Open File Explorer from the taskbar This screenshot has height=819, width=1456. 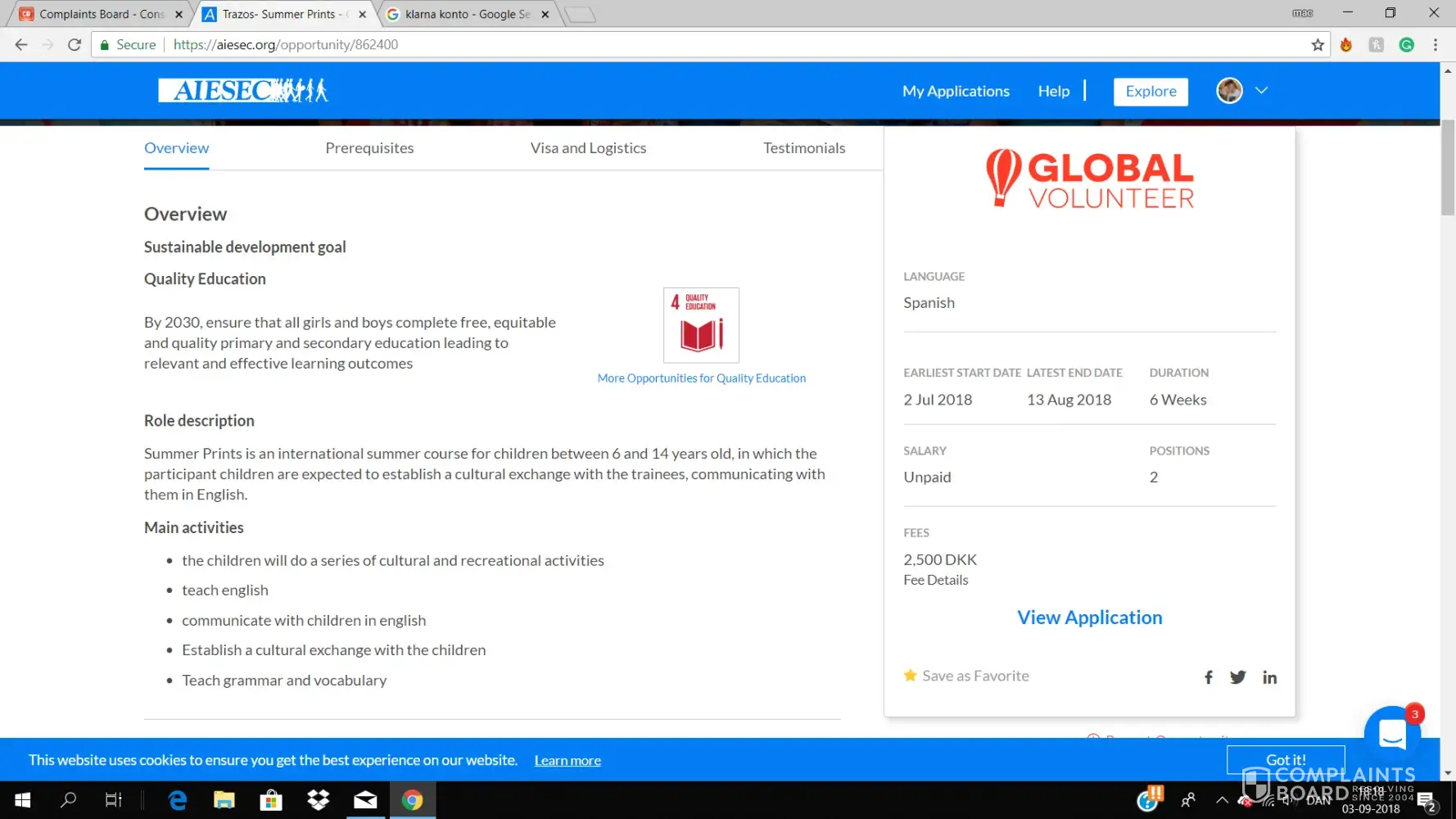click(224, 799)
